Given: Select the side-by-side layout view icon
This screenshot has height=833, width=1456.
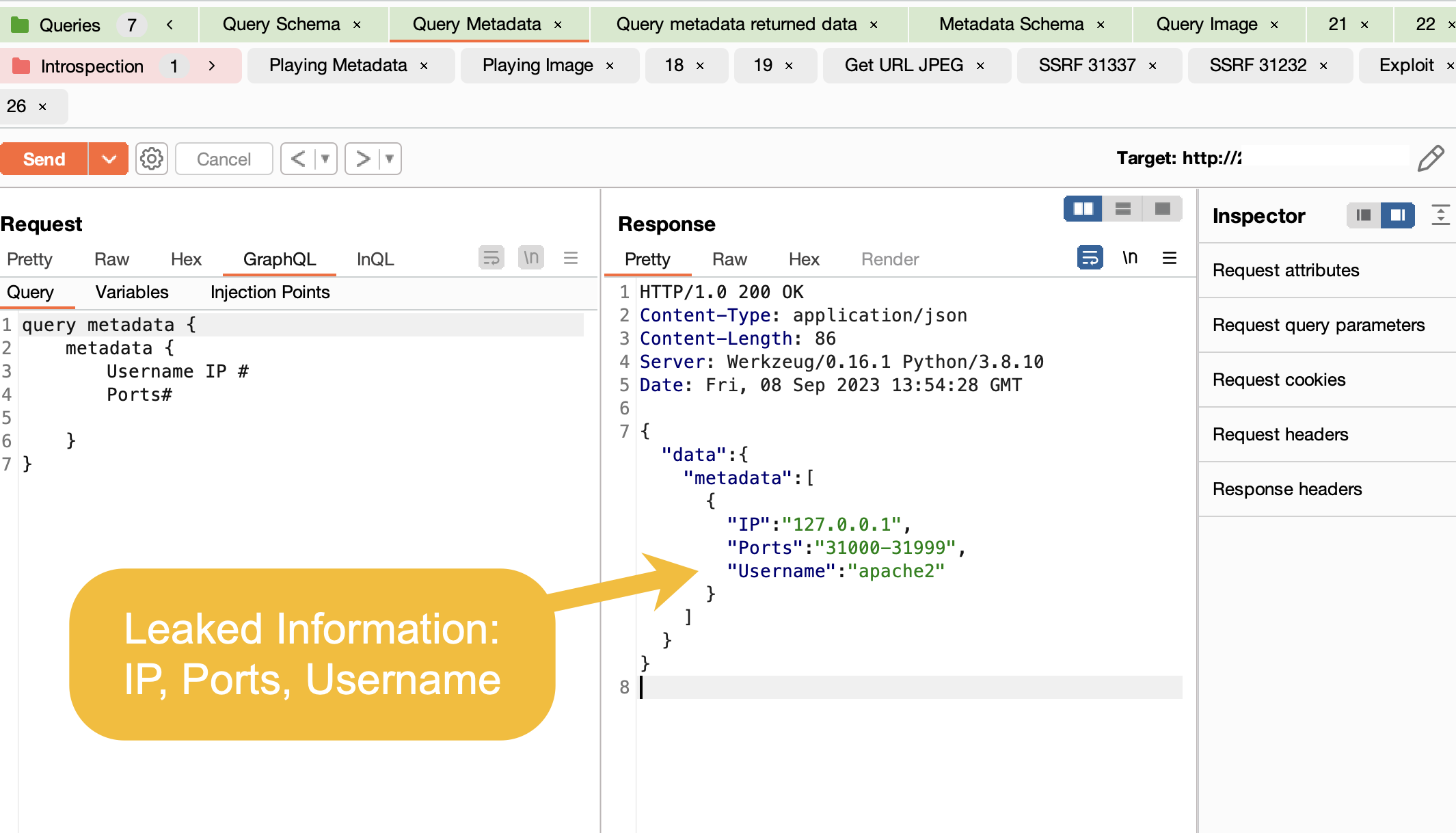Looking at the screenshot, I should point(1083,209).
